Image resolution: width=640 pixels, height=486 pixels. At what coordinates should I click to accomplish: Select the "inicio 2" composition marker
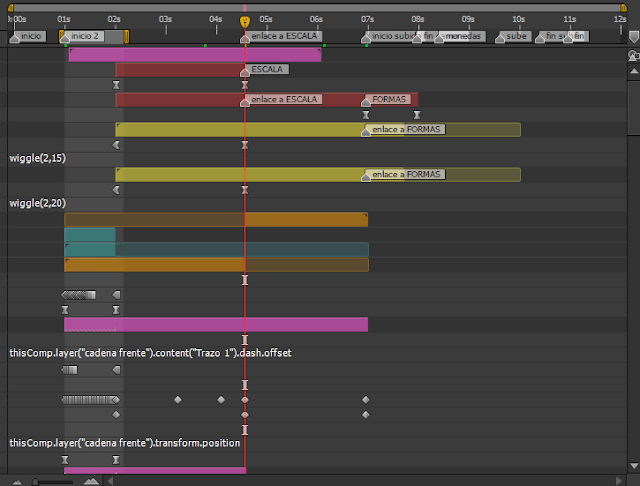(86, 36)
